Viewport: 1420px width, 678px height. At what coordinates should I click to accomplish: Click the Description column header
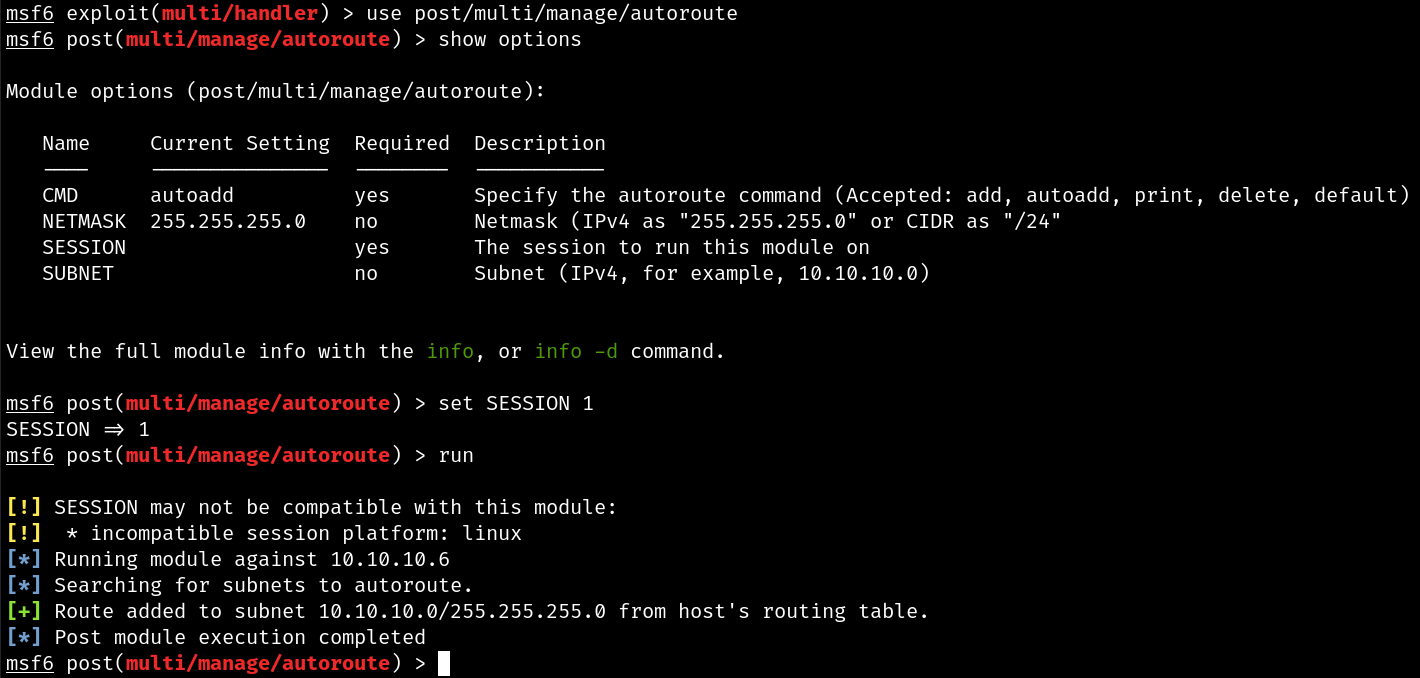point(540,143)
